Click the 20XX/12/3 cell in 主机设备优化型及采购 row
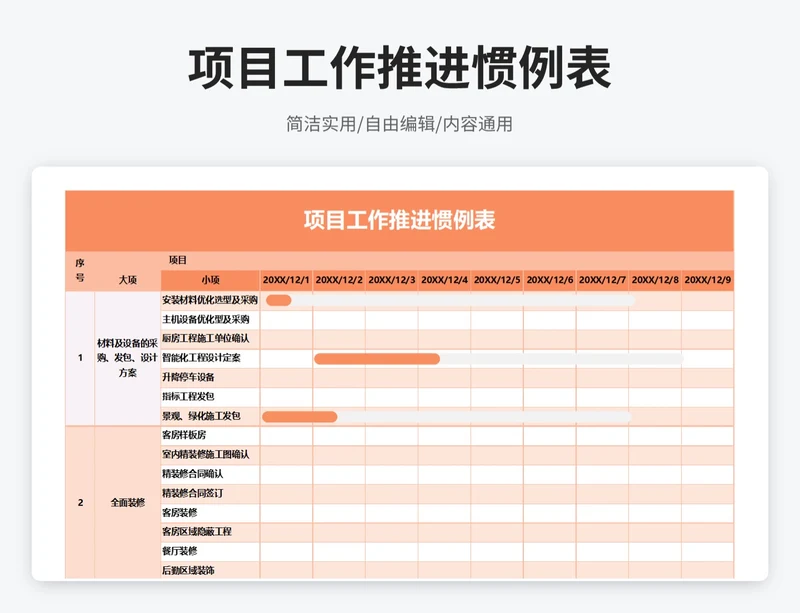800x613 pixels. tap(392, 320)
